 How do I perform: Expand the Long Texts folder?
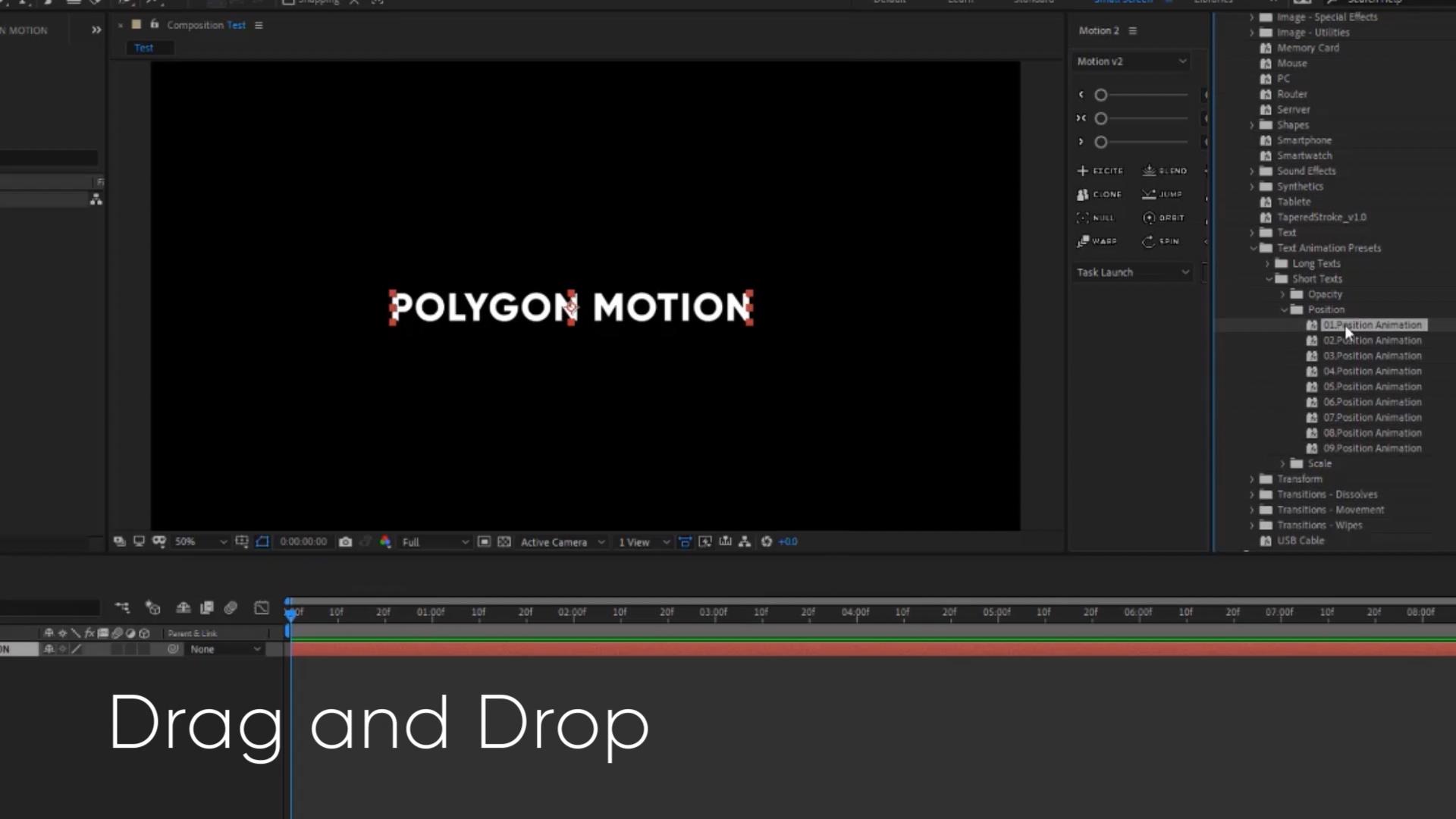click(x=1268, y=263)
